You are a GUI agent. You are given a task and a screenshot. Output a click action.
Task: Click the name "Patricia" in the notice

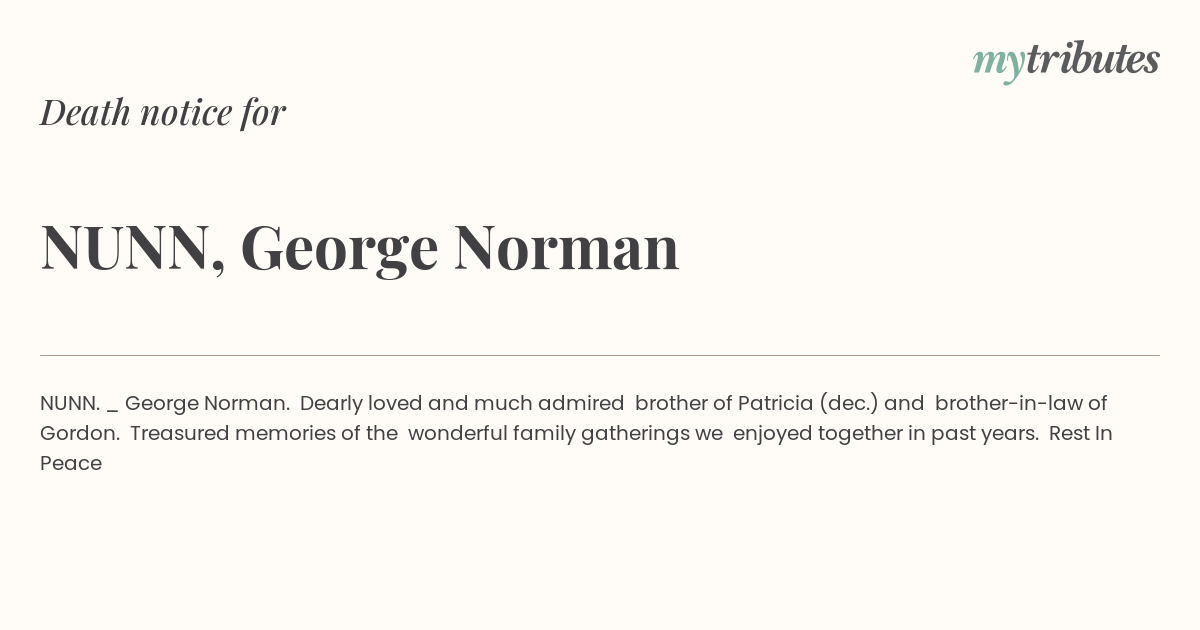click(775, 403)
